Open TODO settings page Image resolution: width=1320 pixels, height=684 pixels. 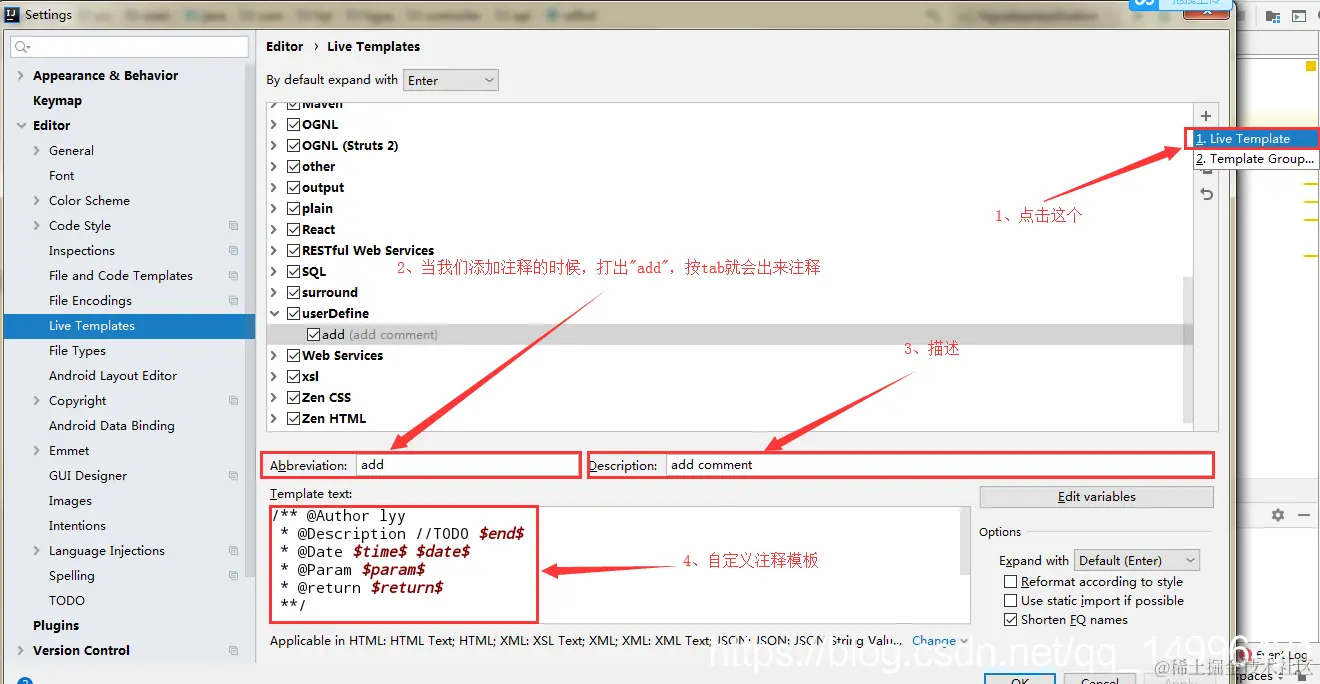(67, 601)
